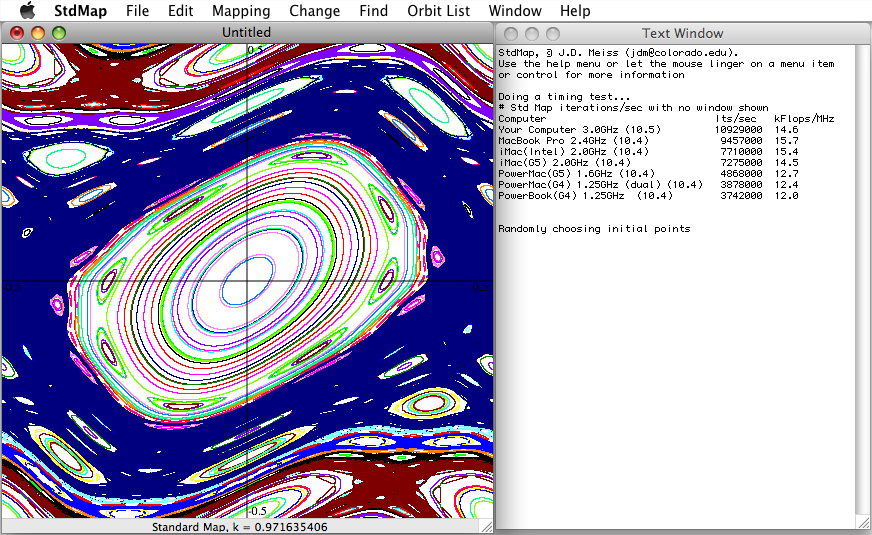The image size is (872, 535).
Task: Click the center of the standard map plot
Action: click(246, 281)
